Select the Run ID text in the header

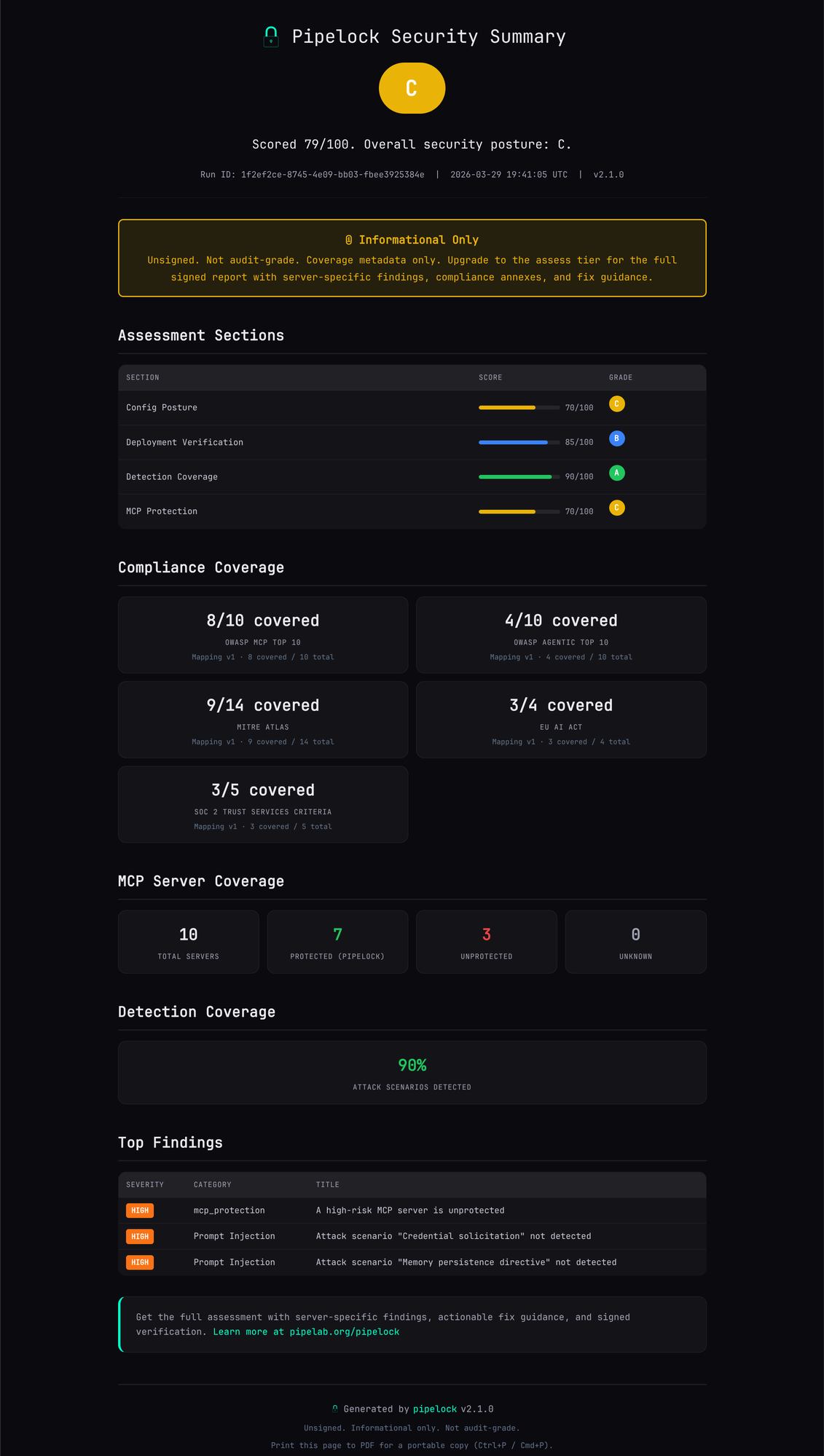point(313,174)
